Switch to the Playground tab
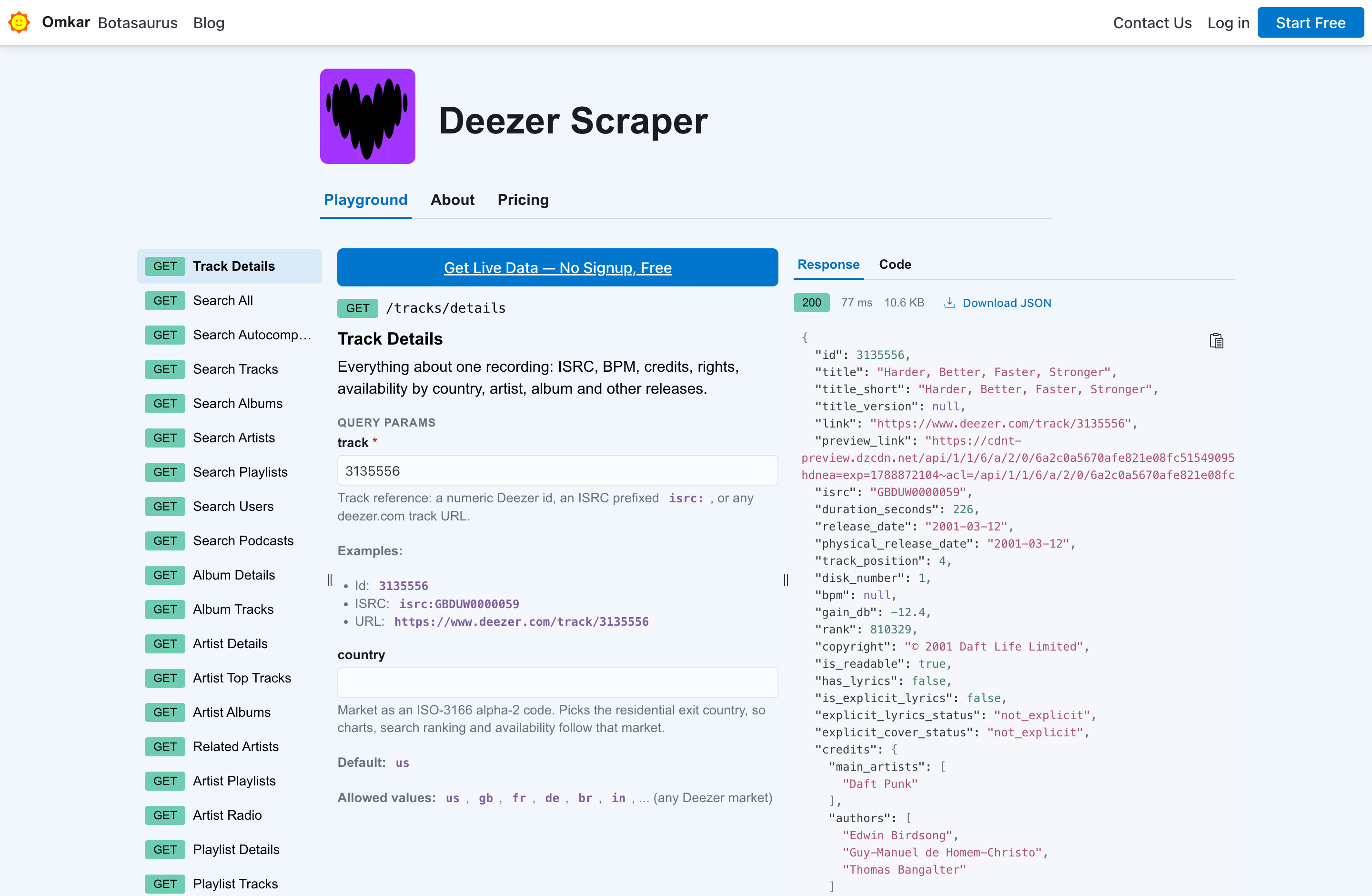Image resolution: width=1372 pixels, height=896 pixels. 365,200
